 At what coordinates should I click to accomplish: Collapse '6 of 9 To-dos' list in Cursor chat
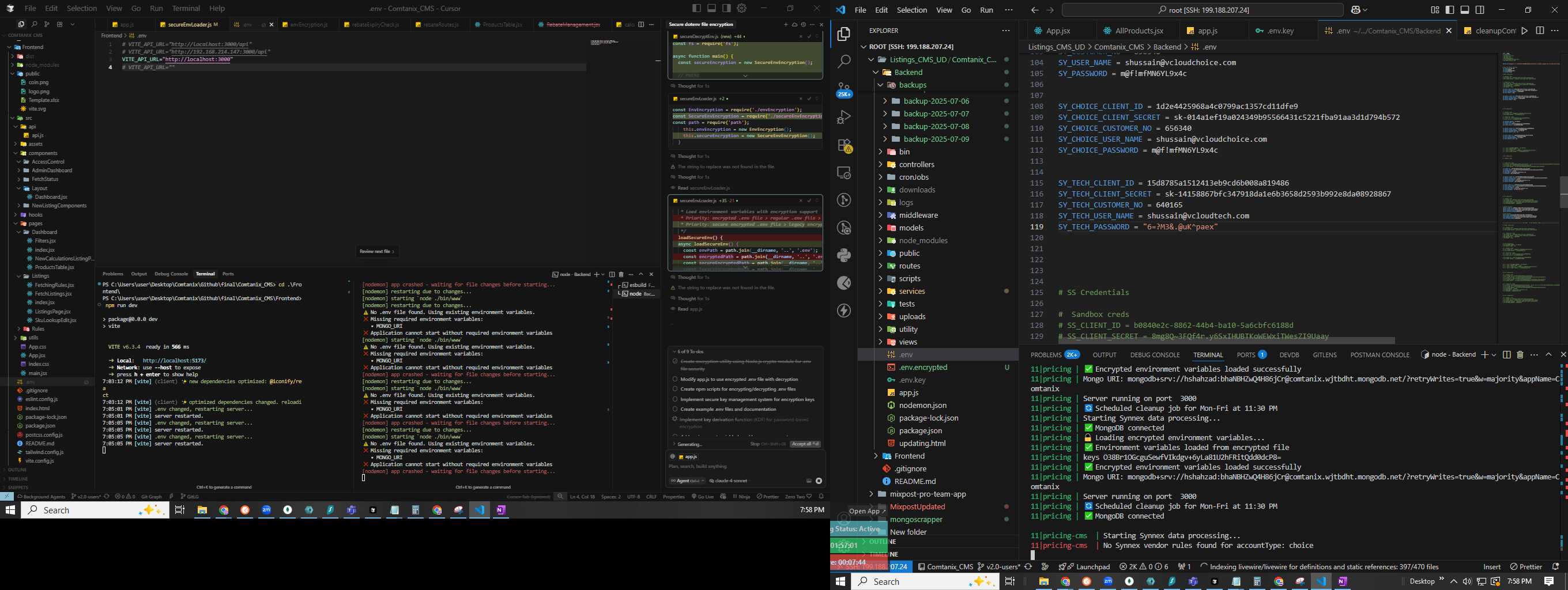674,351
